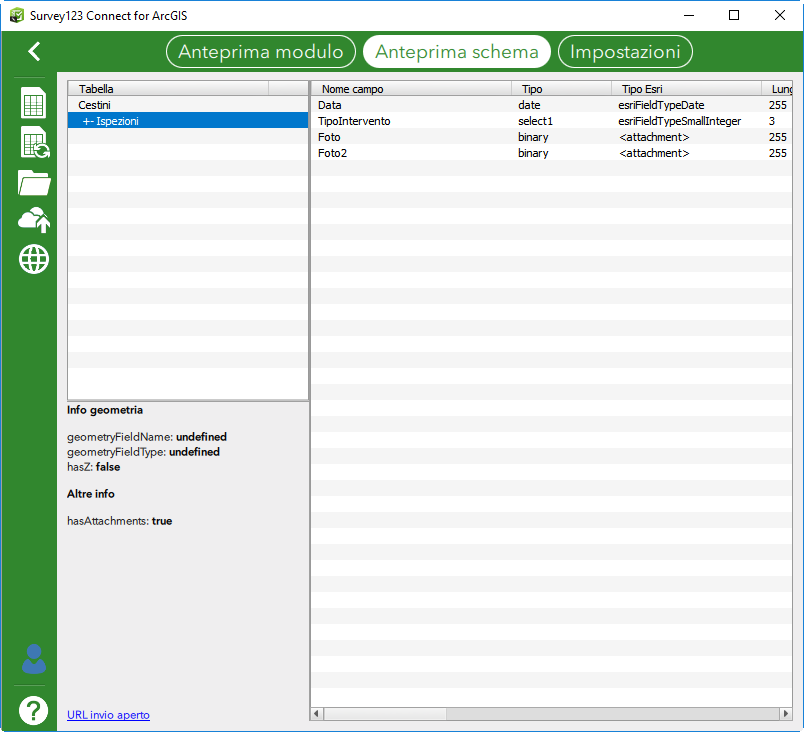Click the date type cell
Image resolution: width=804 pixels, height=732 pixels.
click(529, 105)
